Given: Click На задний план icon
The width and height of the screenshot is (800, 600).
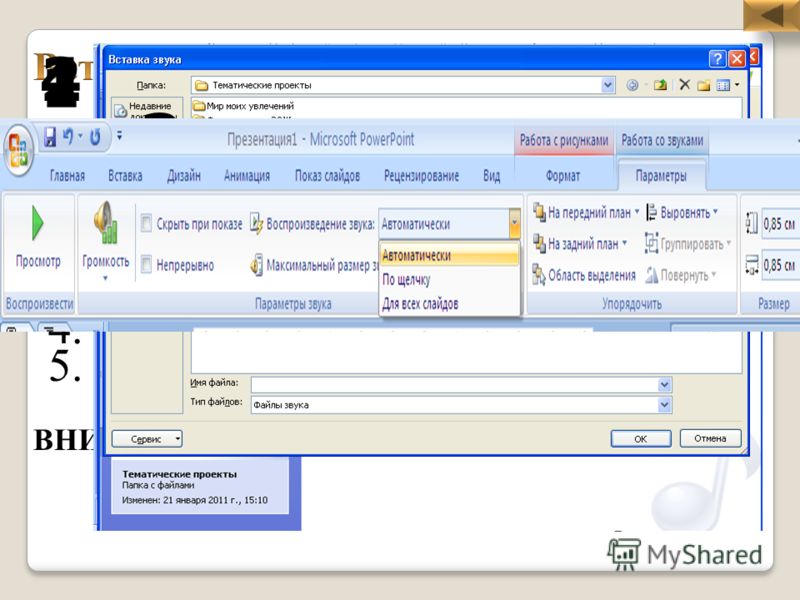Looking at the screenshot, I should (539, 243).
